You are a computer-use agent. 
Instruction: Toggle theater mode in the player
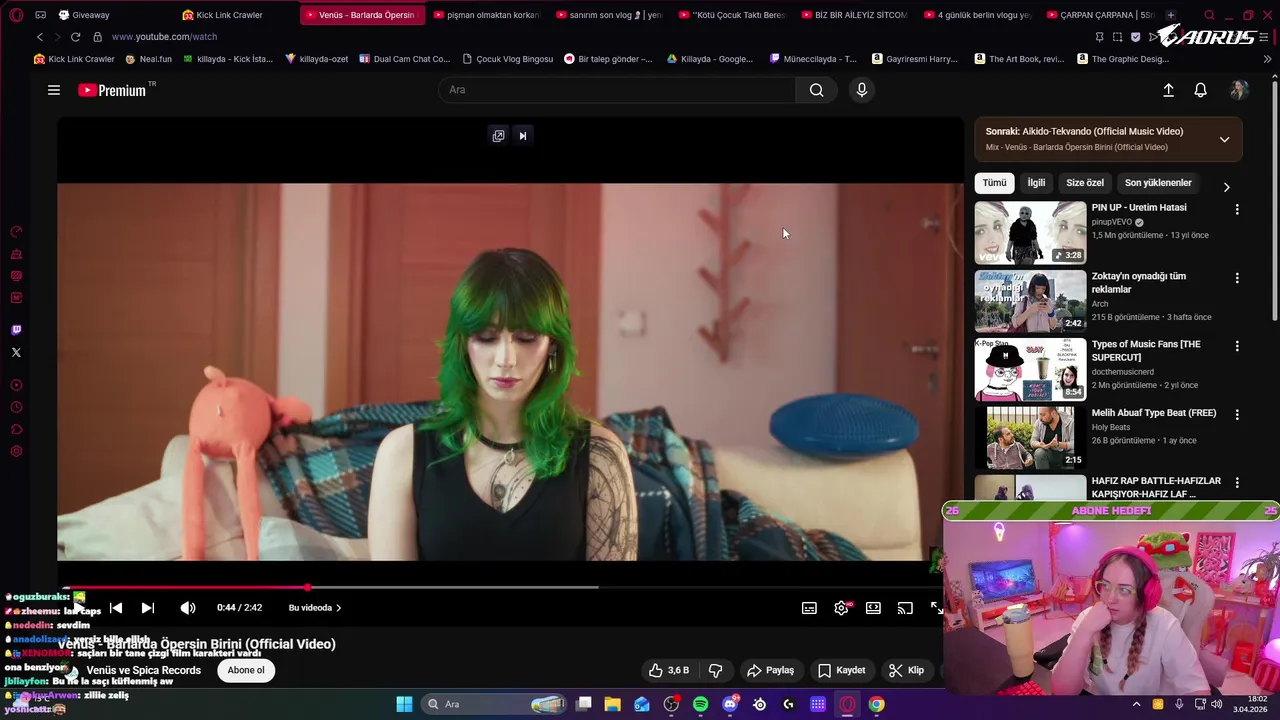point(873,608)
